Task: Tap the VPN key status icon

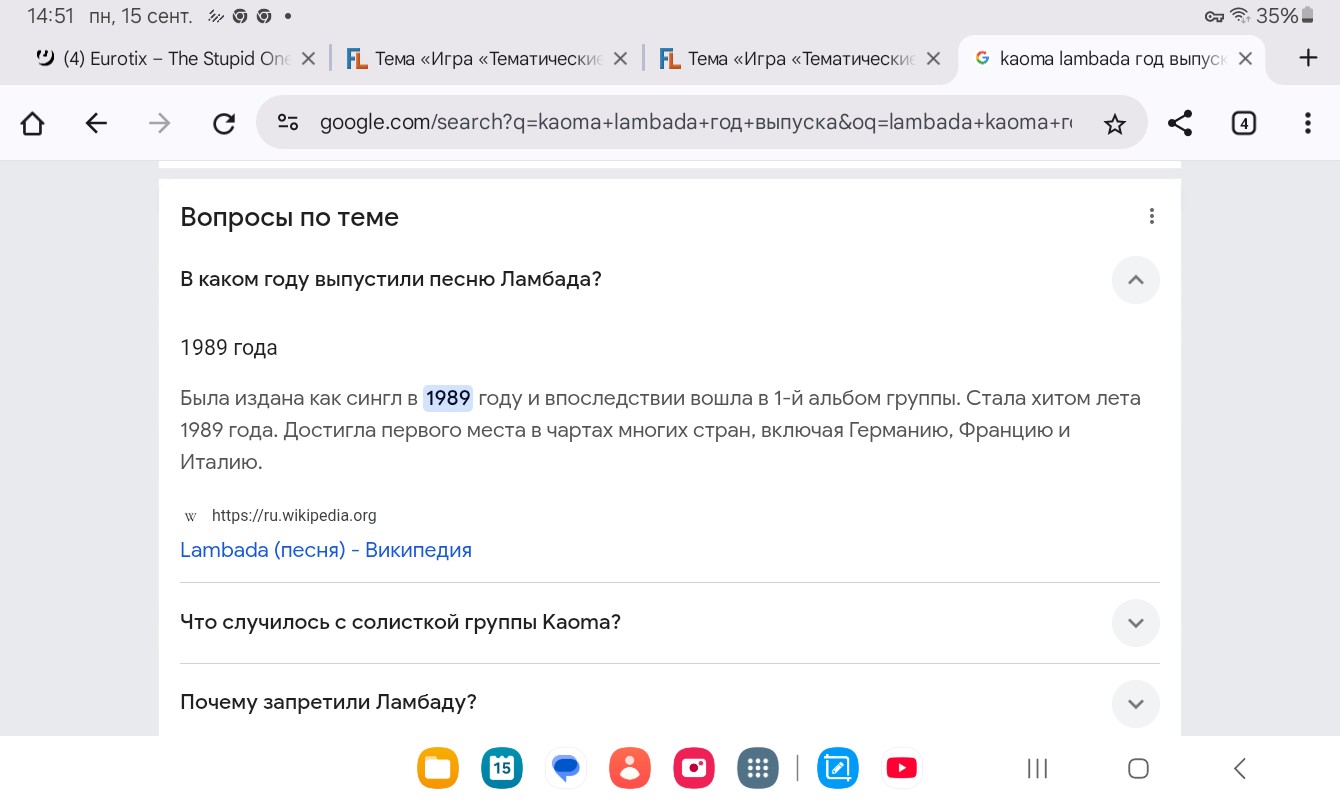Action: tap(1214, 16)
